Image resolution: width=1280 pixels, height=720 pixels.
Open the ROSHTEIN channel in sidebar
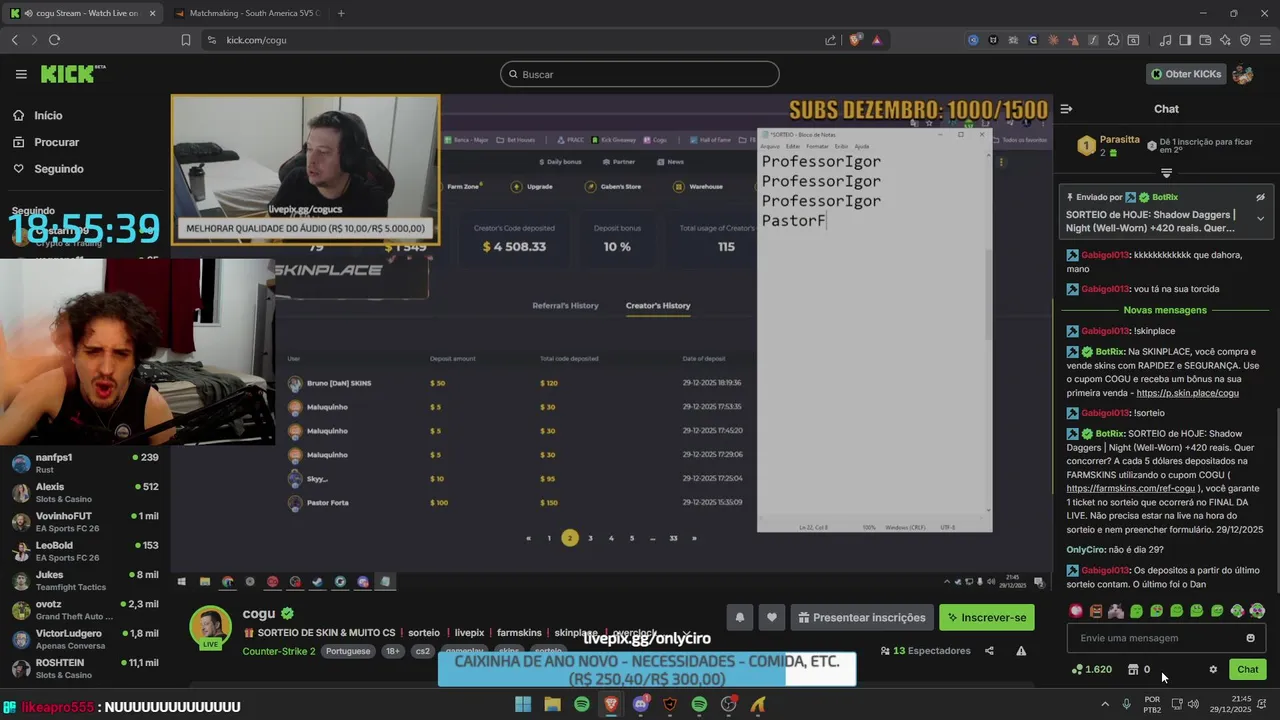85,668
